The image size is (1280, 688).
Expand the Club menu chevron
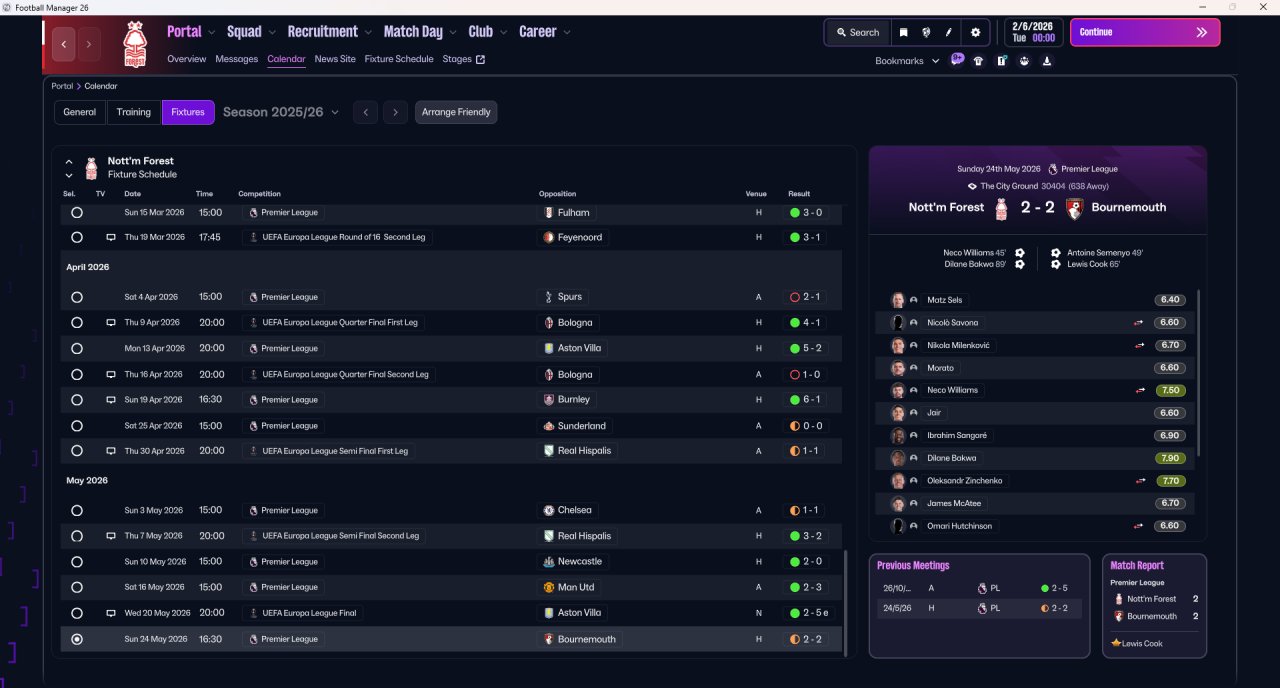(503, 32)
